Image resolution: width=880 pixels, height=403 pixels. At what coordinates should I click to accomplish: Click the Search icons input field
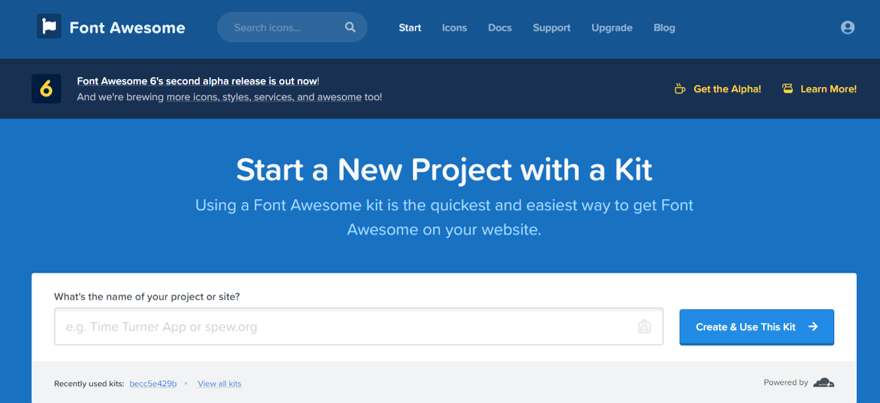click(292, 27)
